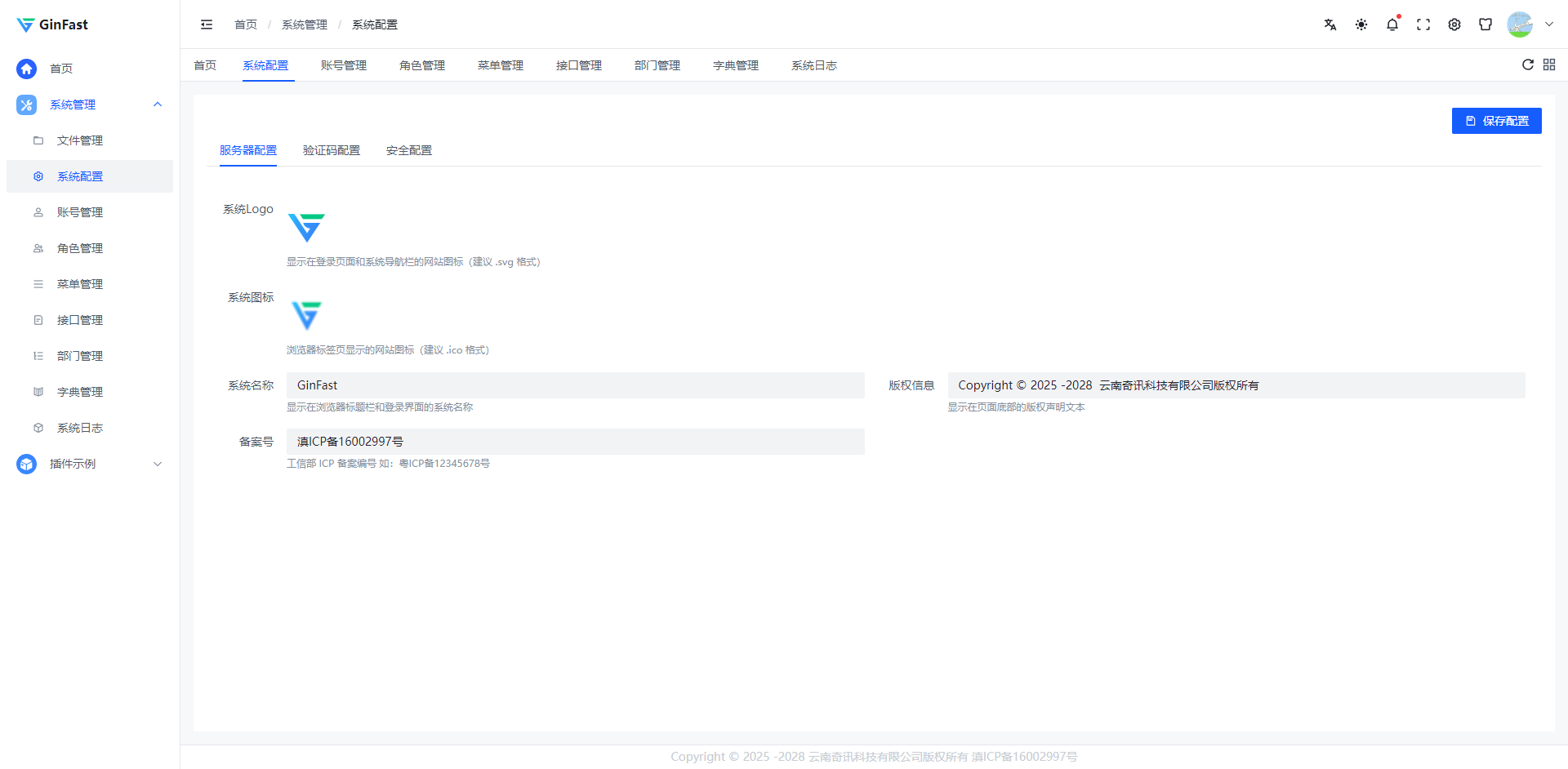Open the language translation icon
The image size is (1568, 769).
1330,24
